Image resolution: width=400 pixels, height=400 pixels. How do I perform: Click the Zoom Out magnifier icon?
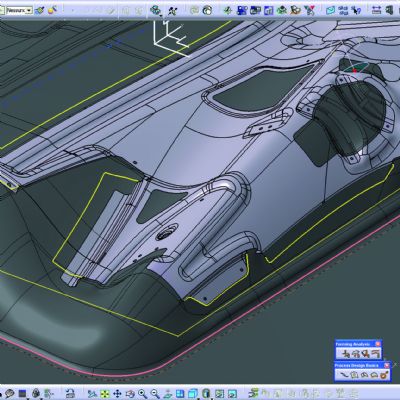point(155,394)
